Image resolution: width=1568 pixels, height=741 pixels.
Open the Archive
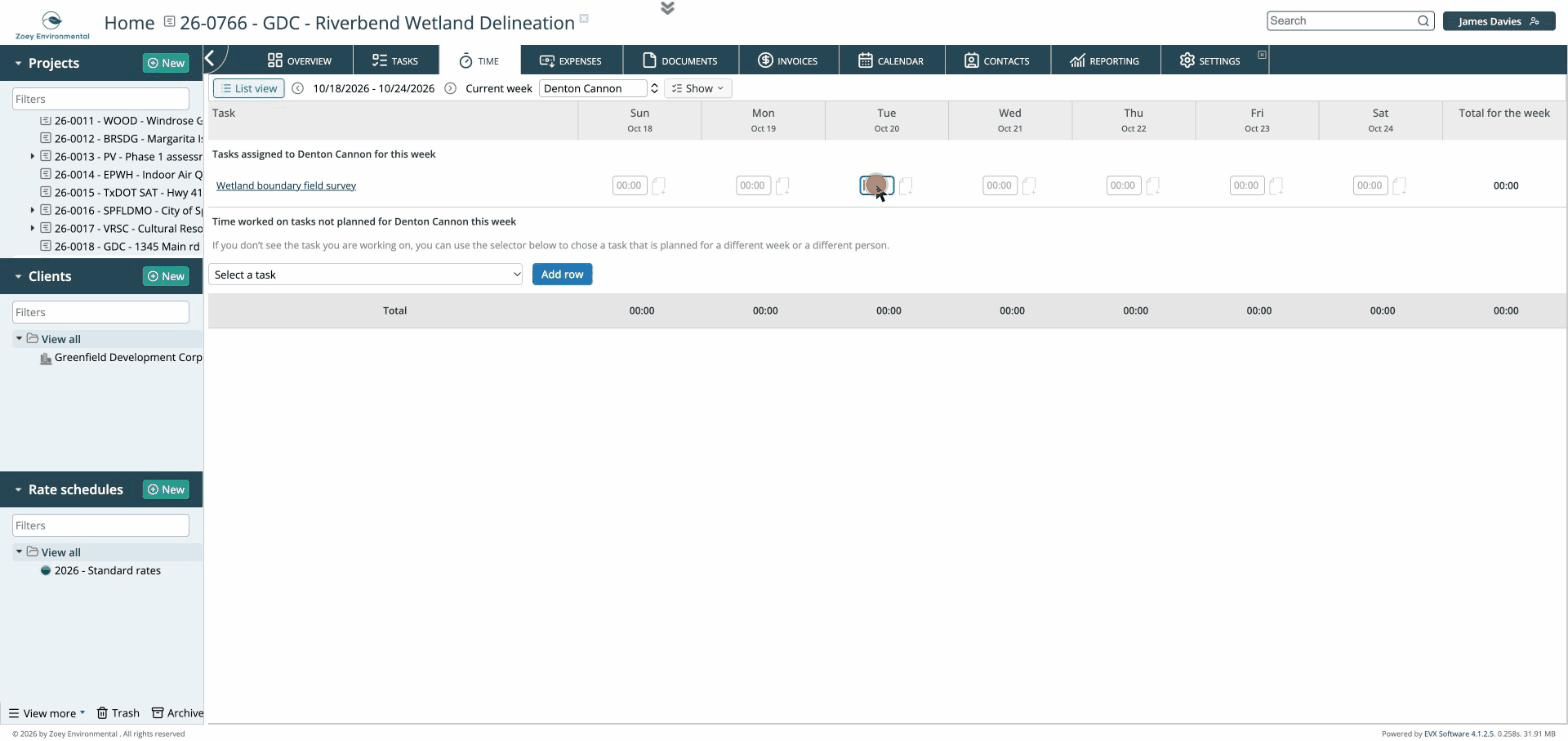(178, 714)
